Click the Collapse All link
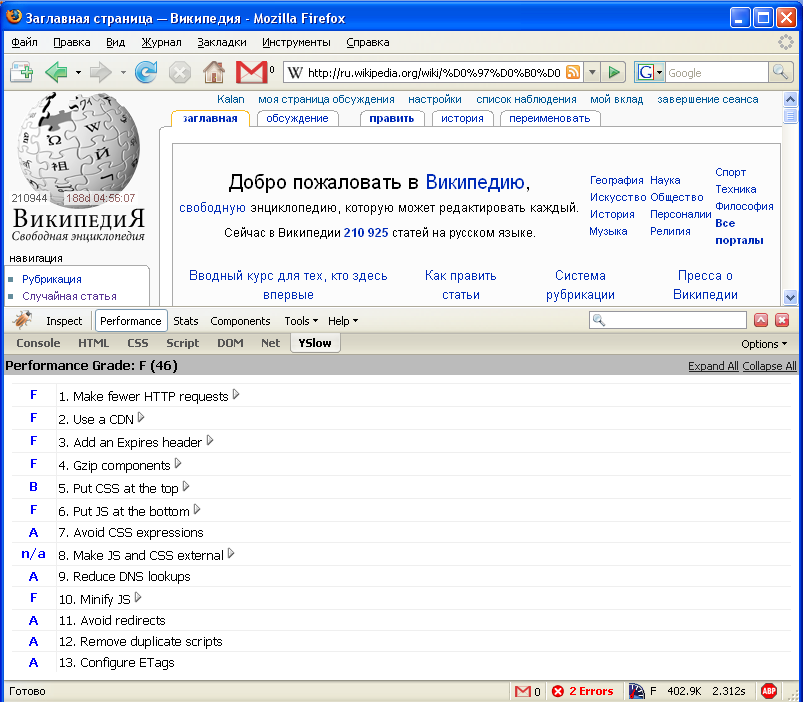Viewport: 803px width, 702px height. (769, 366)
